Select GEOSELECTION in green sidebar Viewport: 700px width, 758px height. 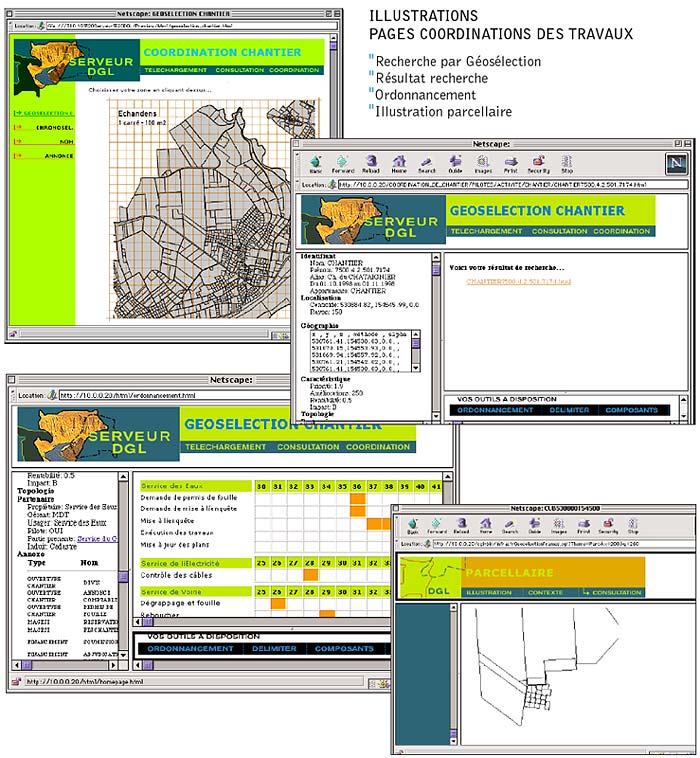[44, 113]
